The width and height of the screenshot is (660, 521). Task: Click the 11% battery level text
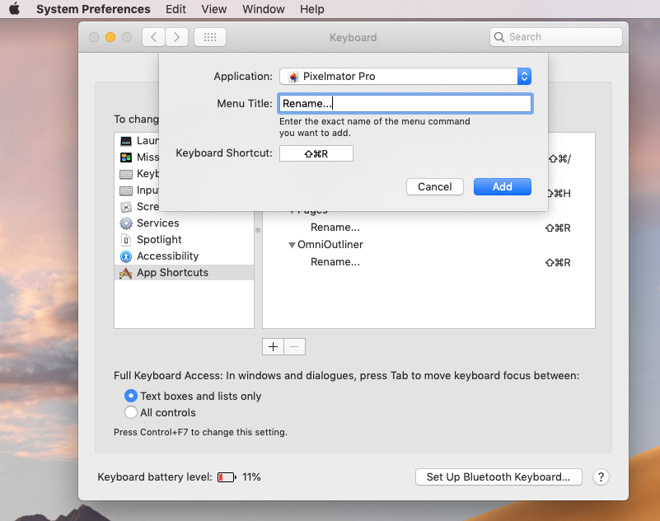pyautogui.click(x=251, y=477)
